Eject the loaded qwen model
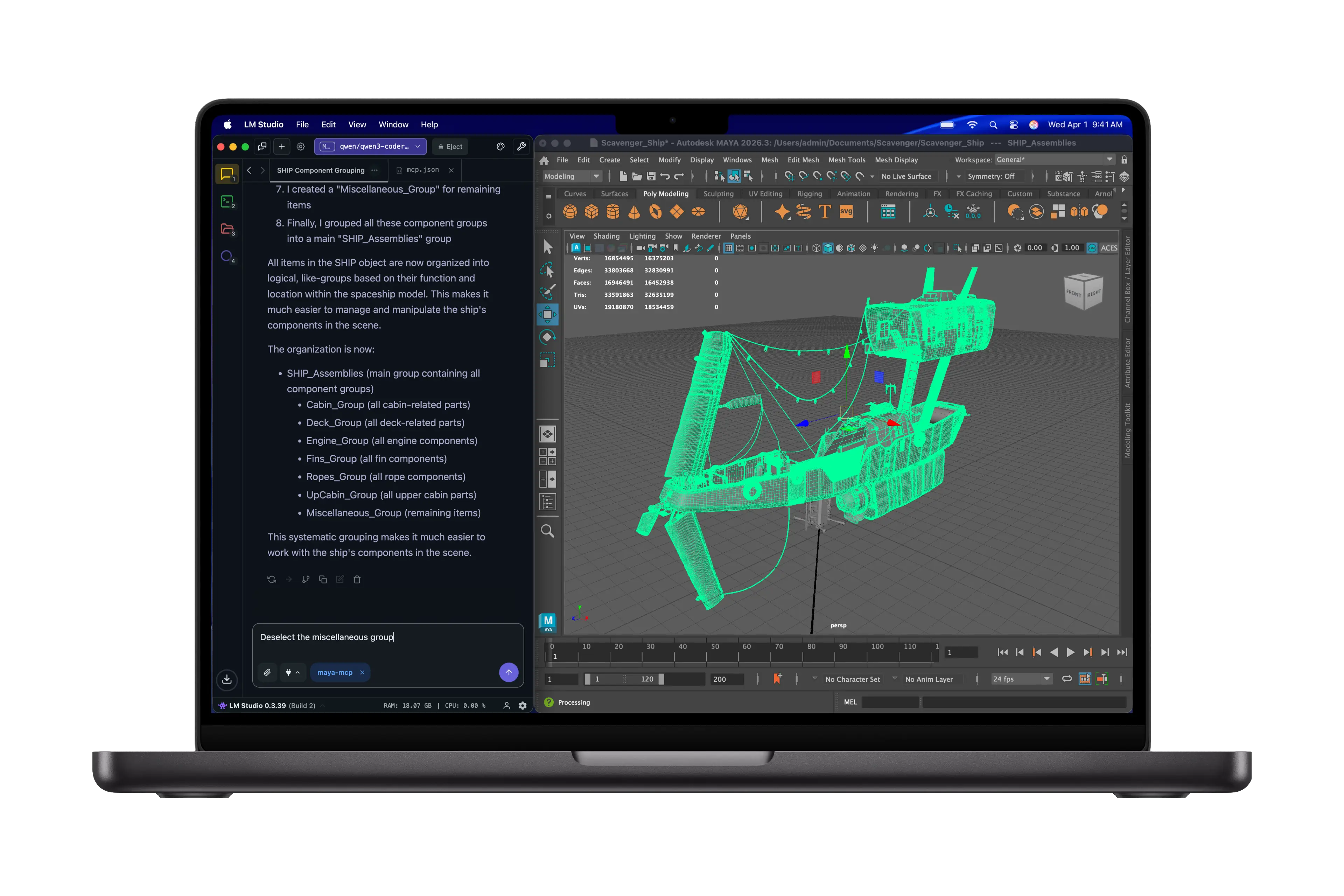This screenshot has height=896, width=1344. point(450,147)
